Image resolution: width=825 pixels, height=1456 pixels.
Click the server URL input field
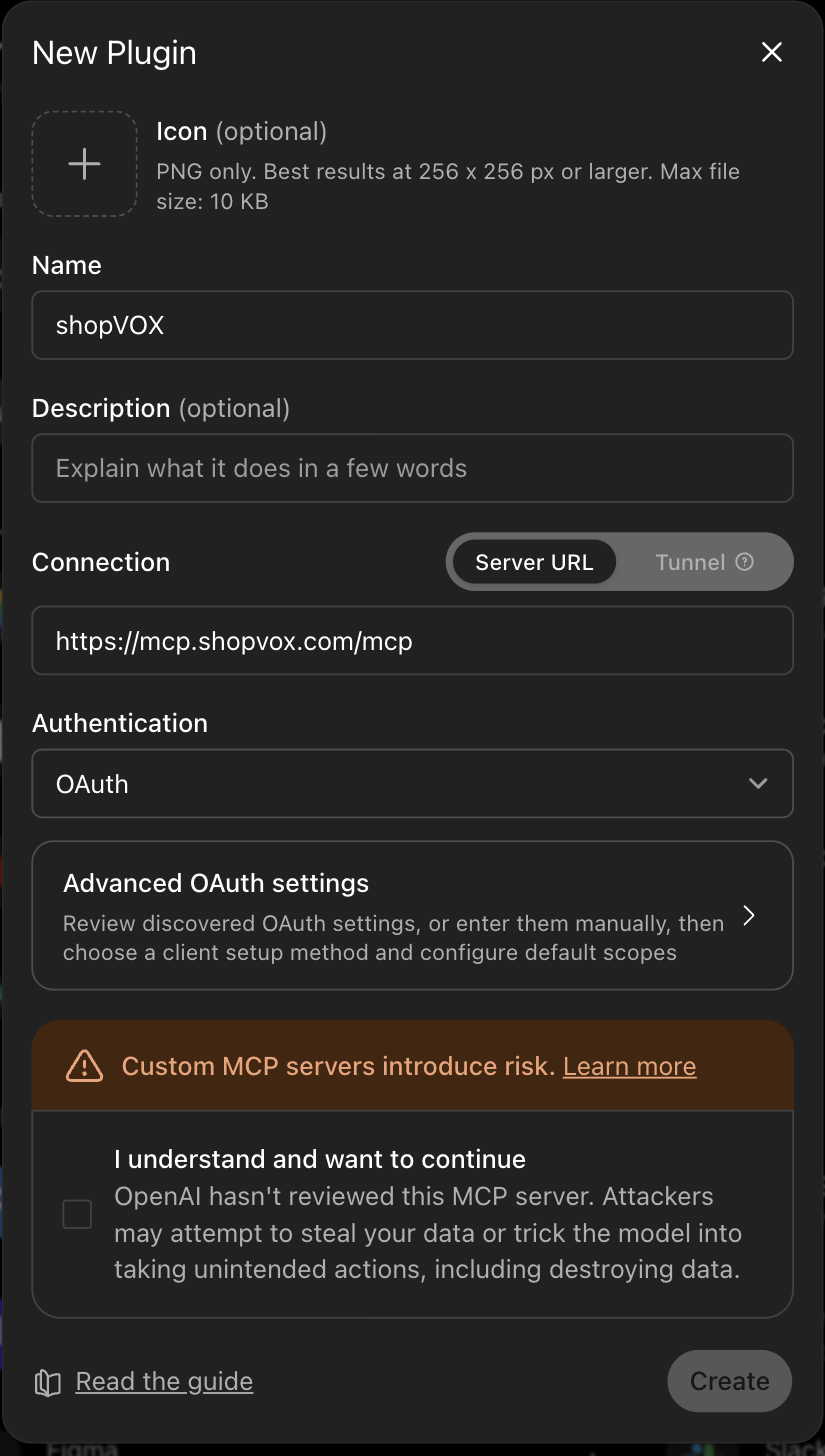click(x=412, y=640)
